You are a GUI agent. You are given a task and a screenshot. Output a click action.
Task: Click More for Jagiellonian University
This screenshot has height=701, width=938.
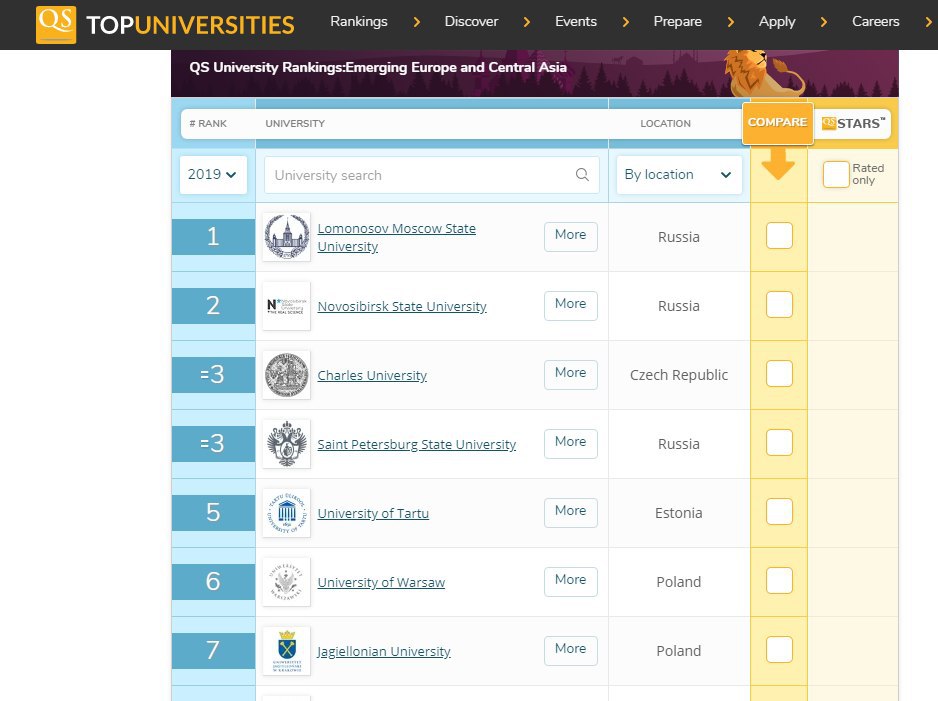click(571, 649)
